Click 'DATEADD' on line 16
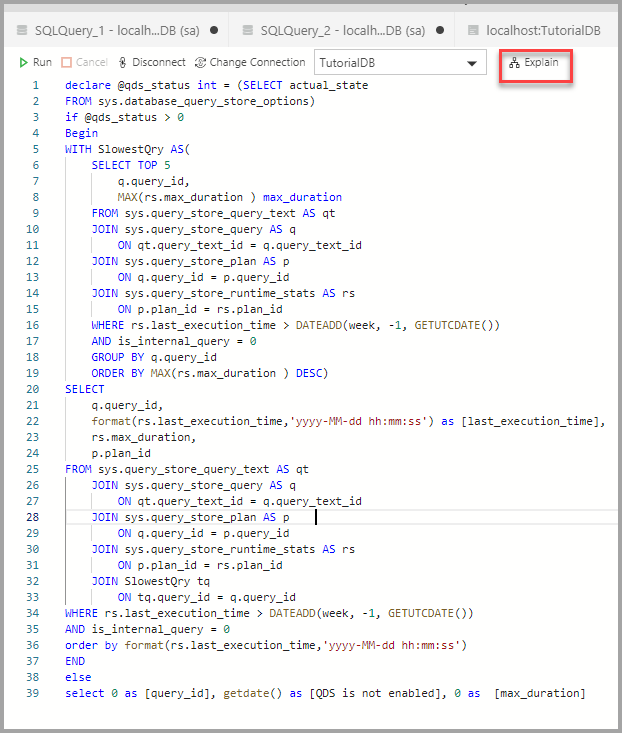Screen dimensions: 622x733 (319, 325)
